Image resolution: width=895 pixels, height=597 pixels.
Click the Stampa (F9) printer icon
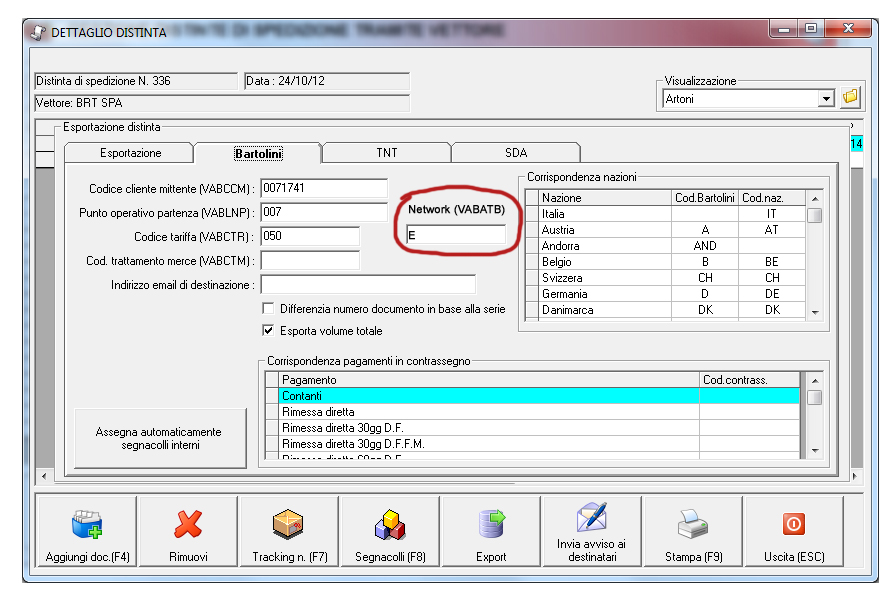click(693, 524)
